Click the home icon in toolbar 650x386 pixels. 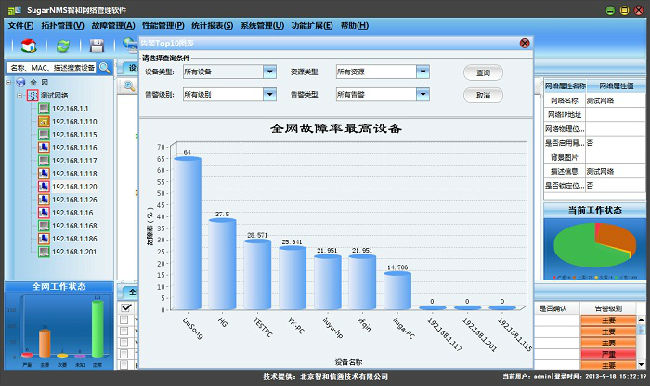coord(28,45)
